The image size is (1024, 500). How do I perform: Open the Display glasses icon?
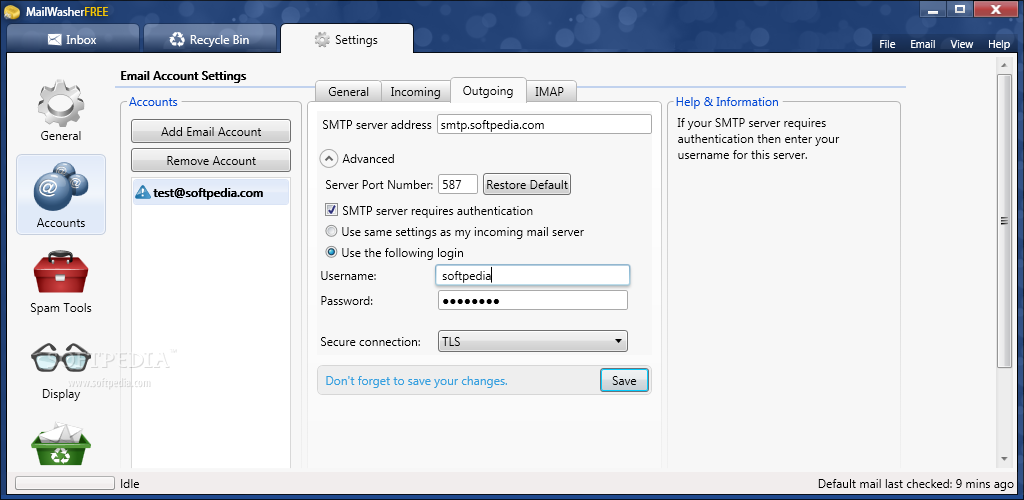(x=61, y=360)
